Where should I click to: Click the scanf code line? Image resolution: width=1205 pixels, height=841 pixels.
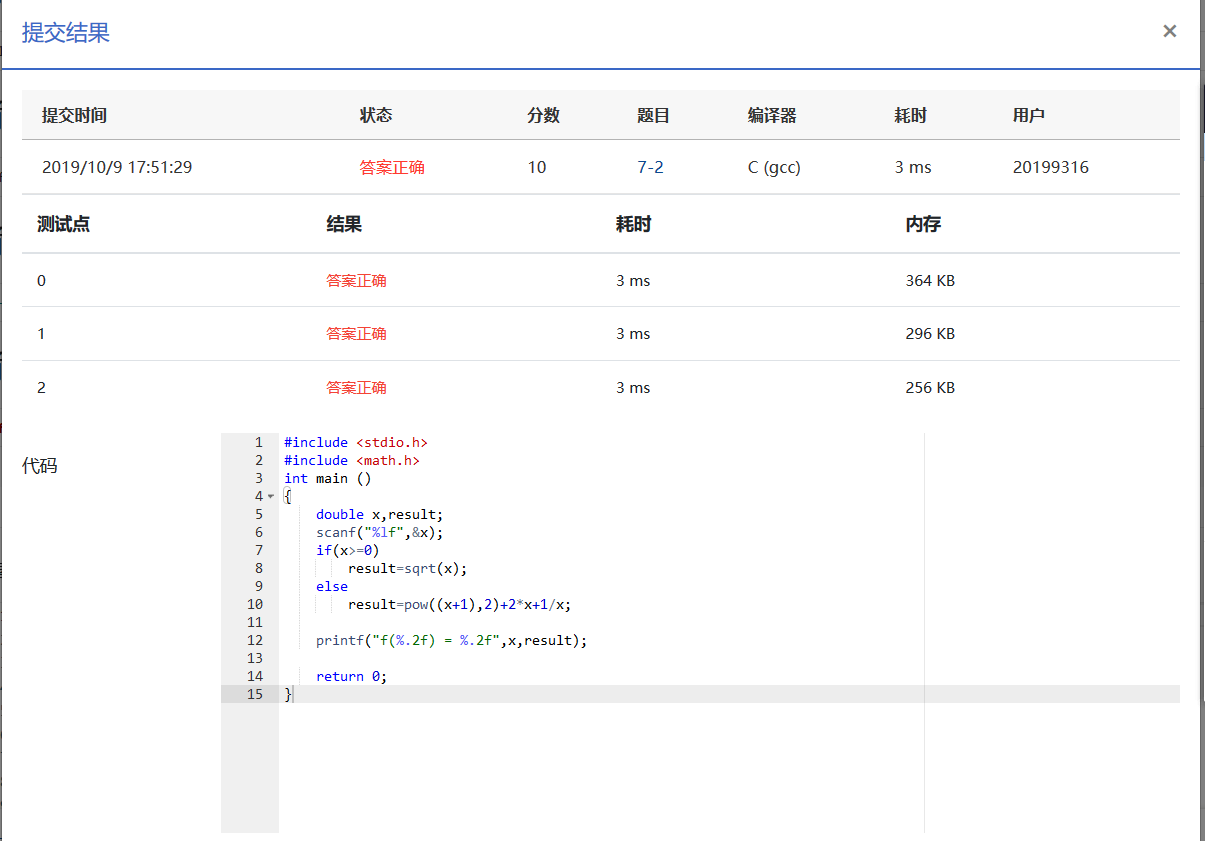379,532
